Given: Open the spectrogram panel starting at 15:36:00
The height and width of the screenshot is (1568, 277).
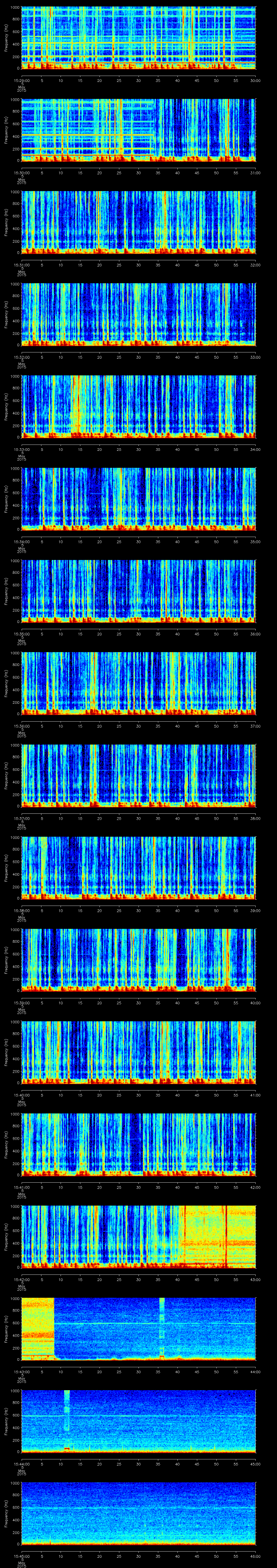Looking at the screenshot, I should point(138,682).
